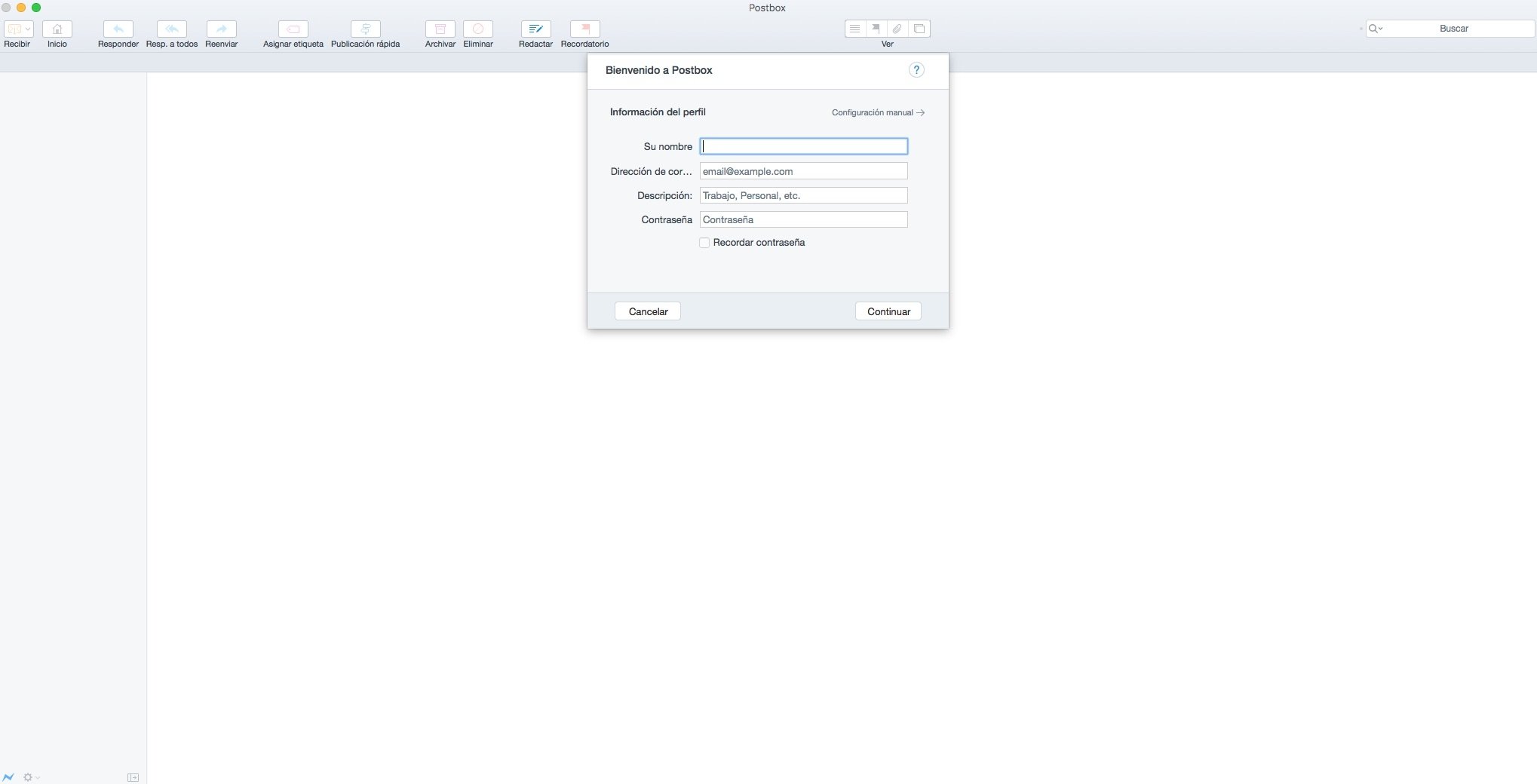Toggle sidebar pane layout icon
The height and width of the screenshot is (784, 1537).
(133, 777)
